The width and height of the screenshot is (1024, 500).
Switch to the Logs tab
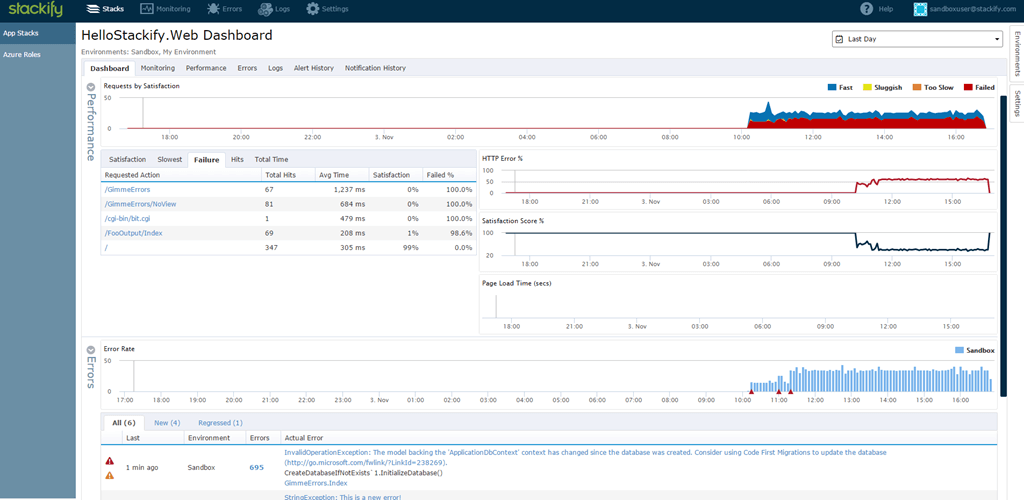point(275,68)
